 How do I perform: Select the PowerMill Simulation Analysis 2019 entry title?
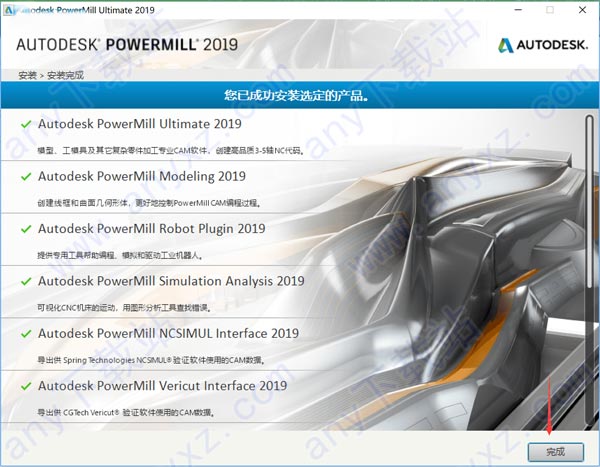point(171,281)
